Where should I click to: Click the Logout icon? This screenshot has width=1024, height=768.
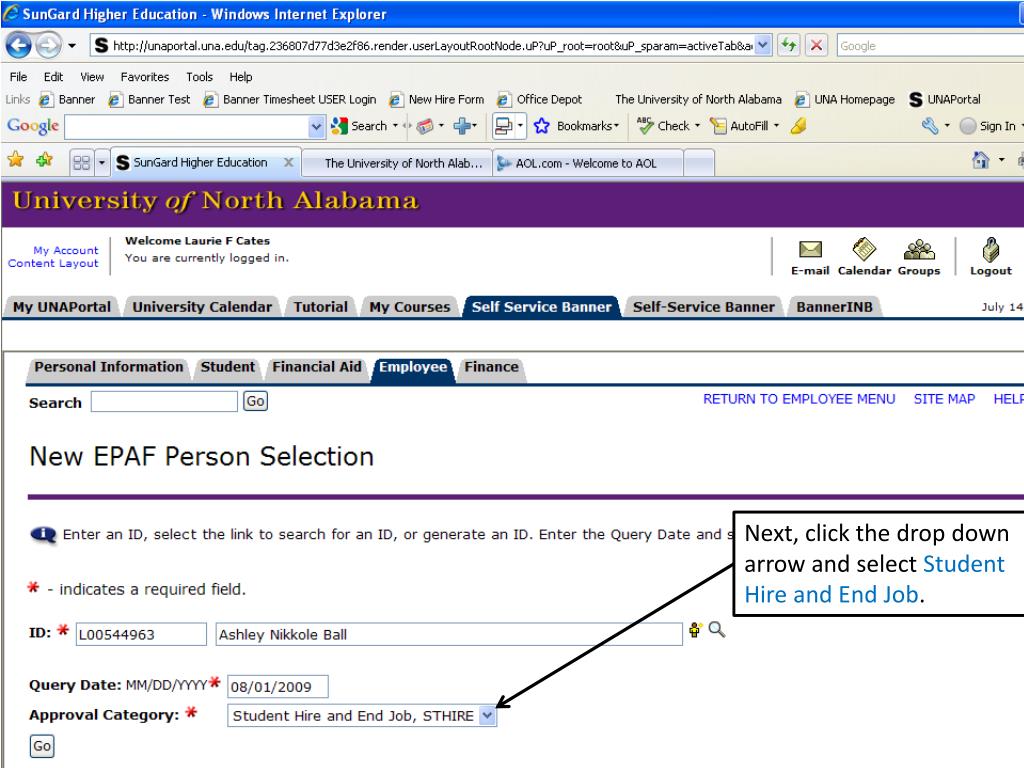coord(991,249)
